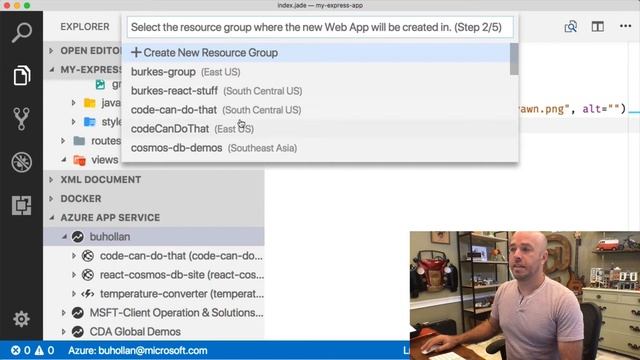Screen dimensions: 640x360
Task: Expand the XML DOCUMENT section
Action: tap(51, 180)
